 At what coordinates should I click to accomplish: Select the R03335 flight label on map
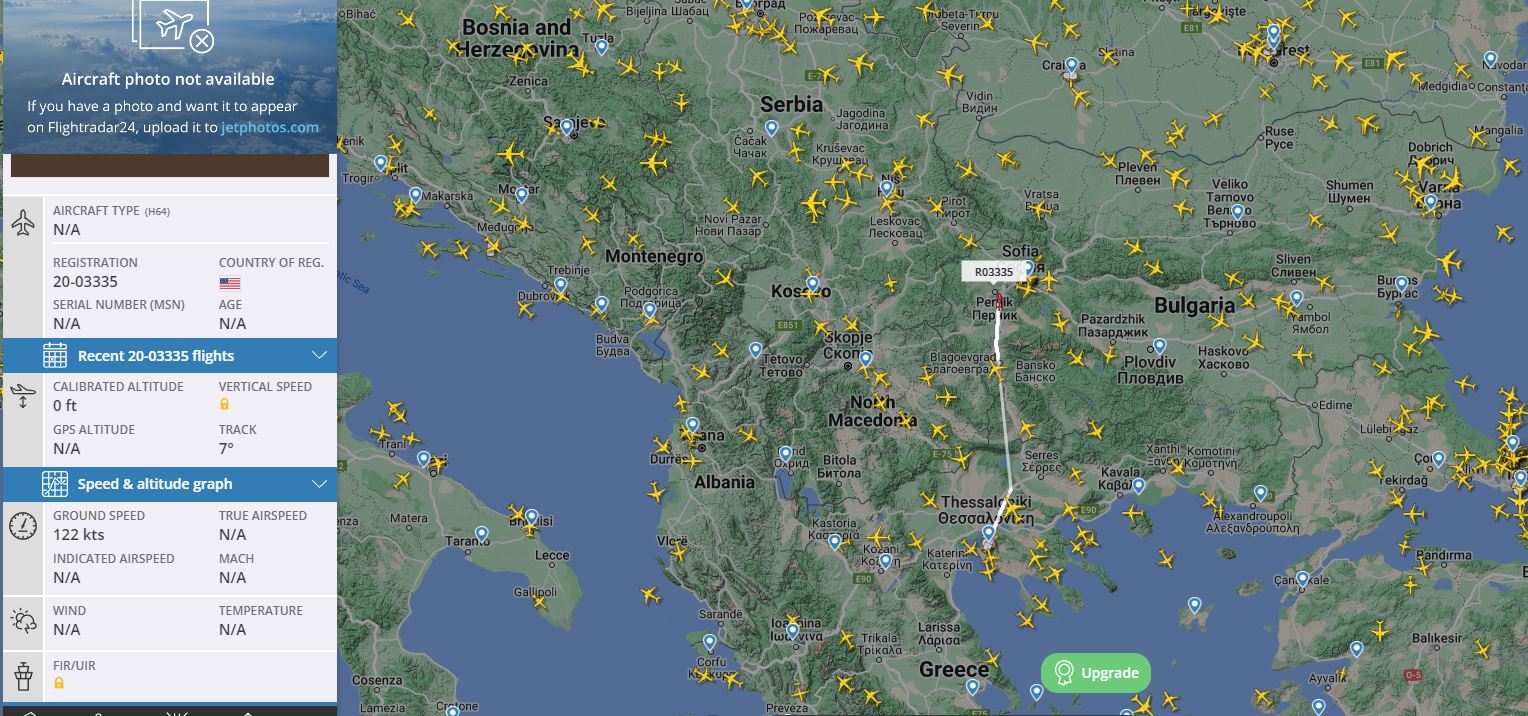tap(993, 272)
